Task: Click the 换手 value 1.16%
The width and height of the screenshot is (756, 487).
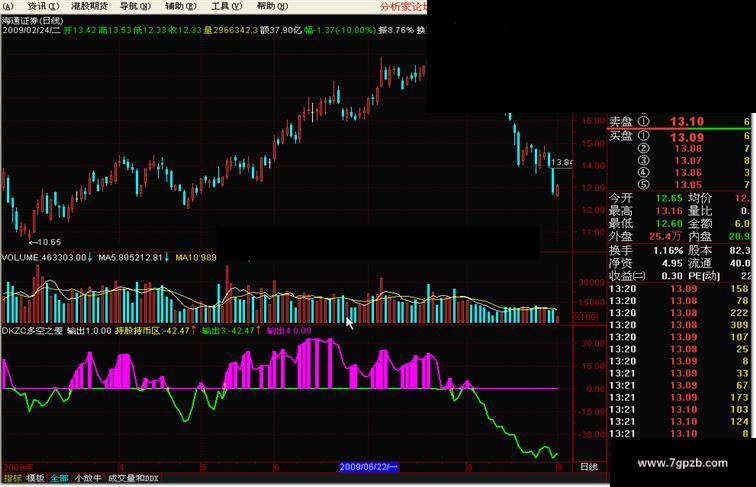Action: point(668,251)
